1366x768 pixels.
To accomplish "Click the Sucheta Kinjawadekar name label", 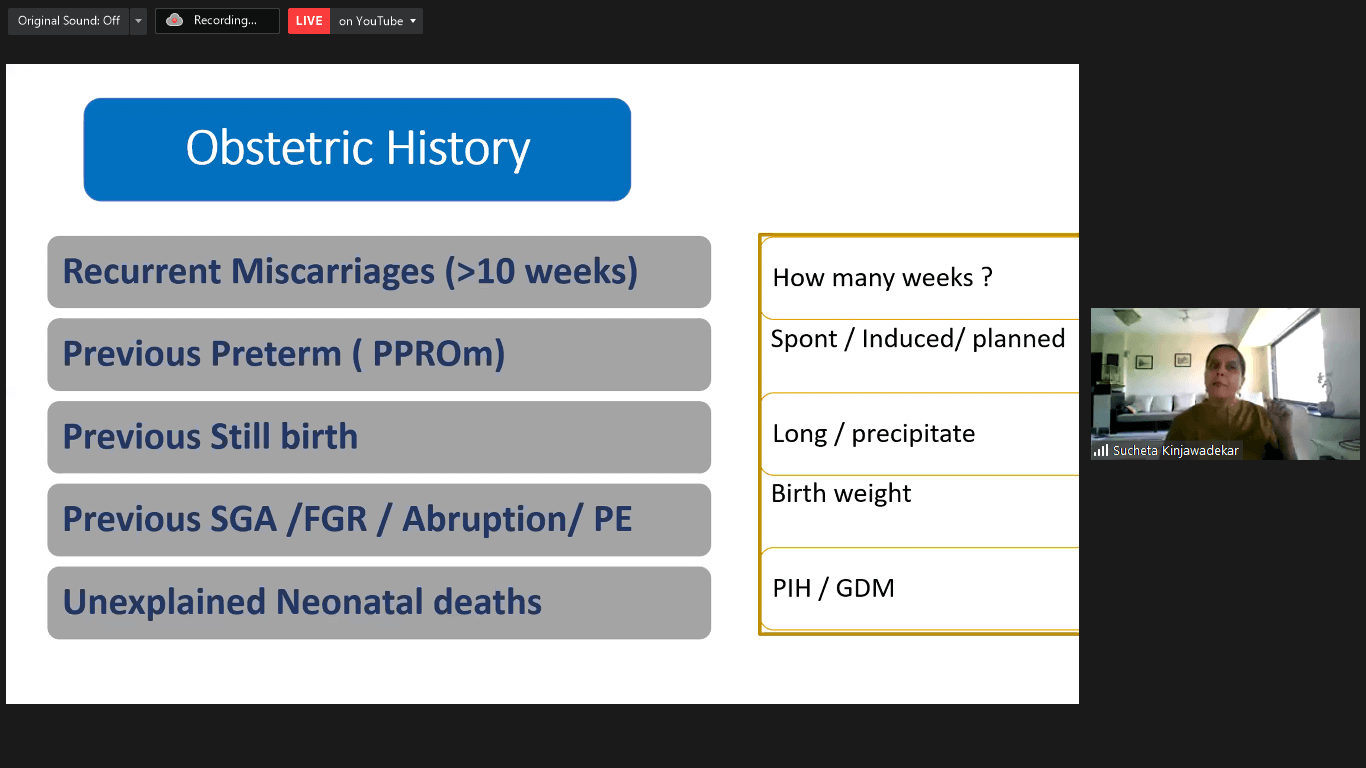I will 1175,451.
